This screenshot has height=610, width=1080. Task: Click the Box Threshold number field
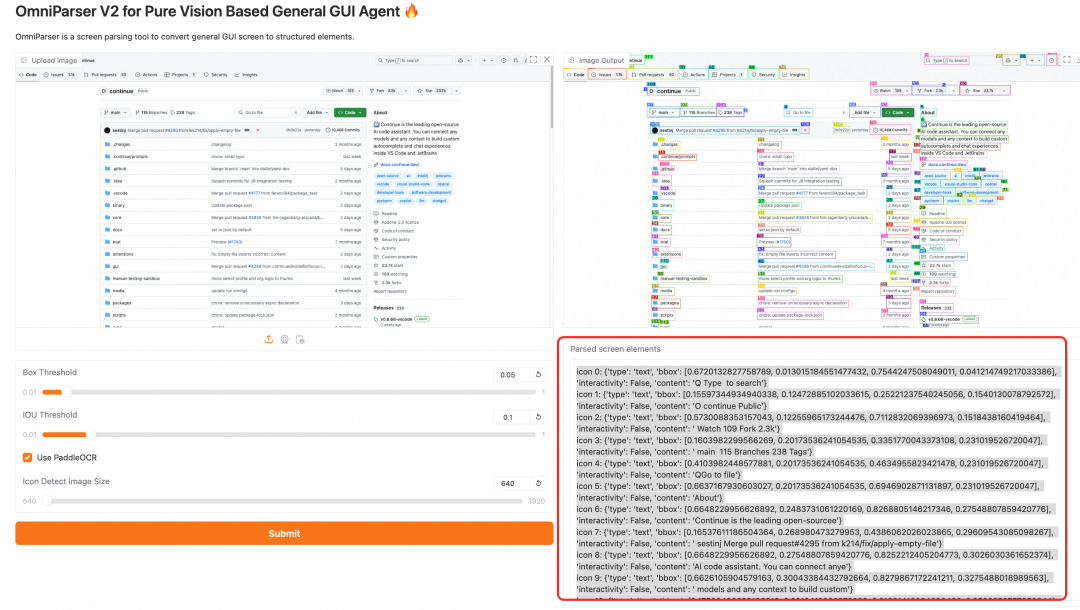(x=511, y=375)
